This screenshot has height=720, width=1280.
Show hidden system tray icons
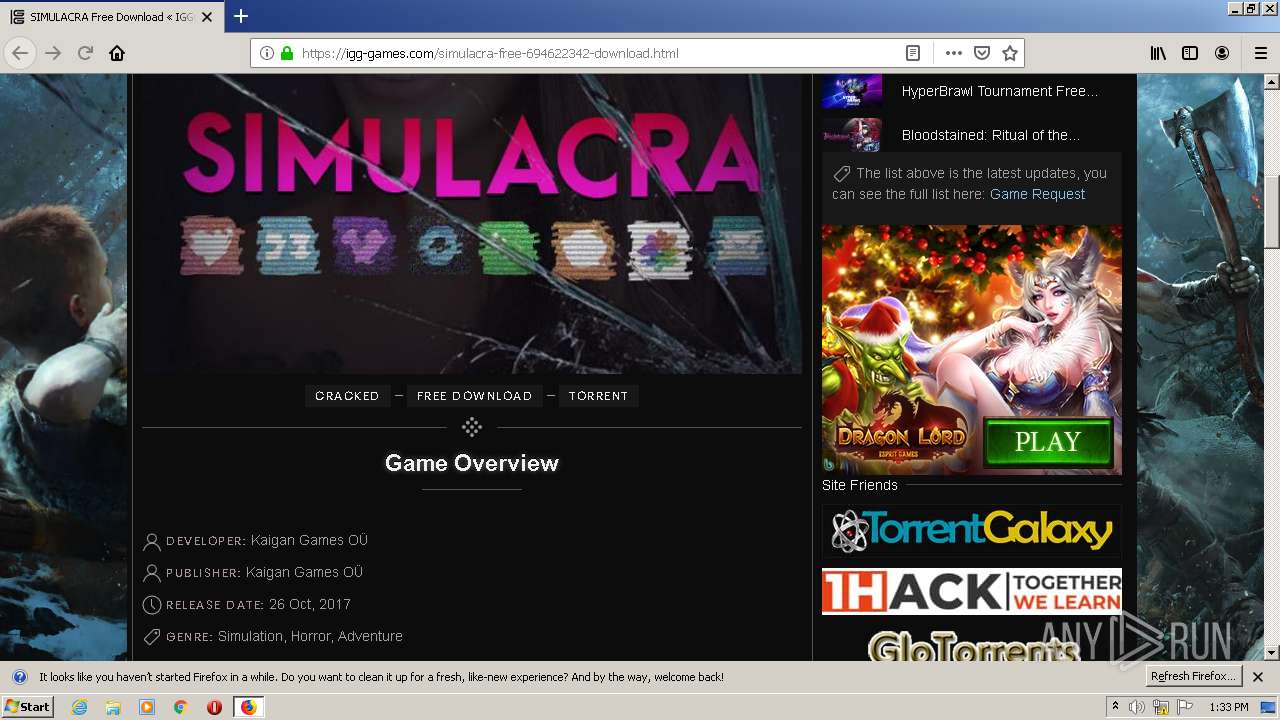pos(1115,707)
